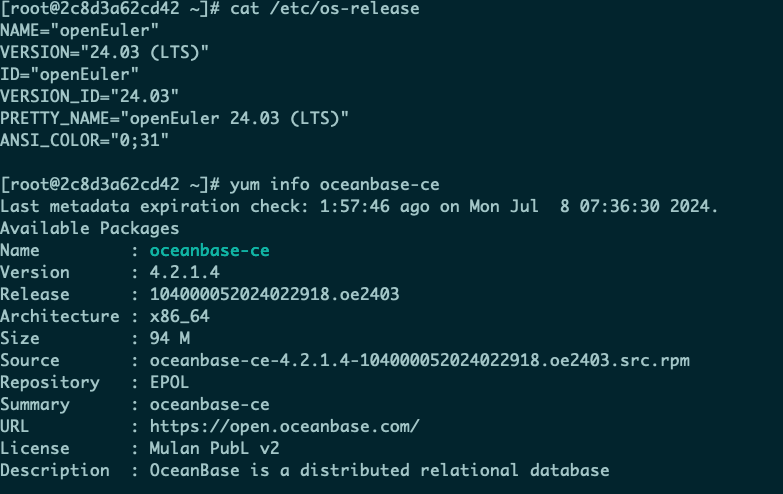
Task: Click the source .src.rpm filename
Action: [x=419, y=360]
